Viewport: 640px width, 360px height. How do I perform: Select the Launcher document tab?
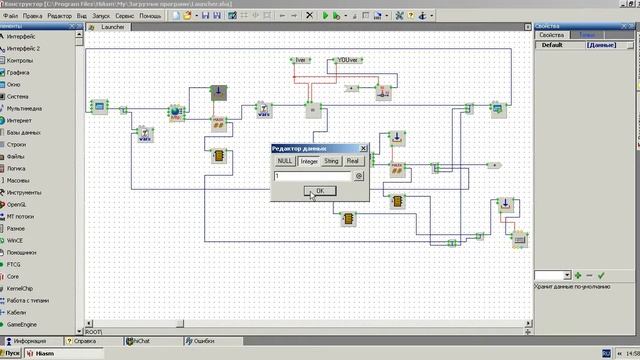coord(109,27)
